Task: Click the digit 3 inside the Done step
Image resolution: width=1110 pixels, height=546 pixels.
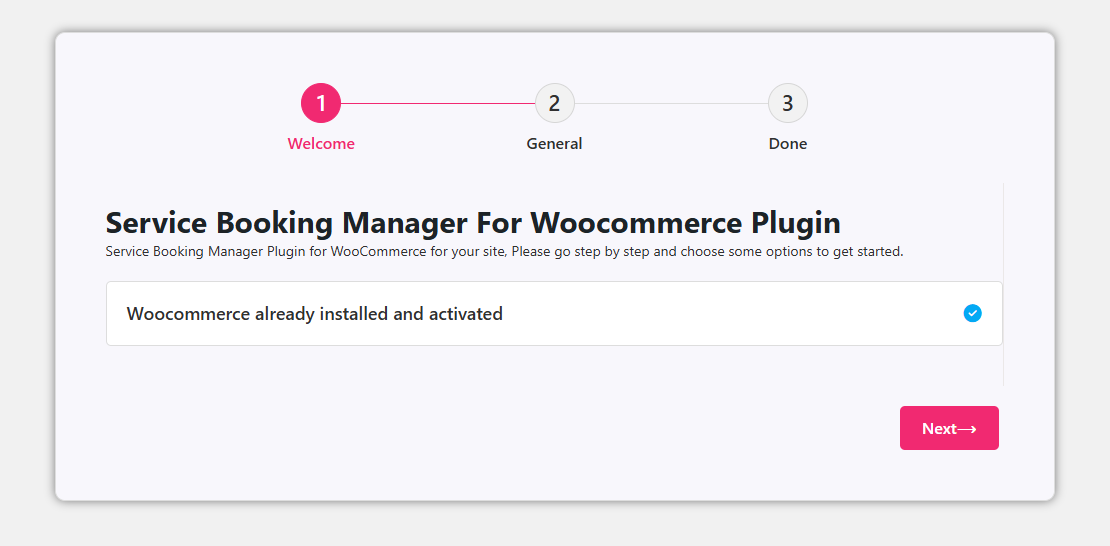Action: tap(788, 103)
